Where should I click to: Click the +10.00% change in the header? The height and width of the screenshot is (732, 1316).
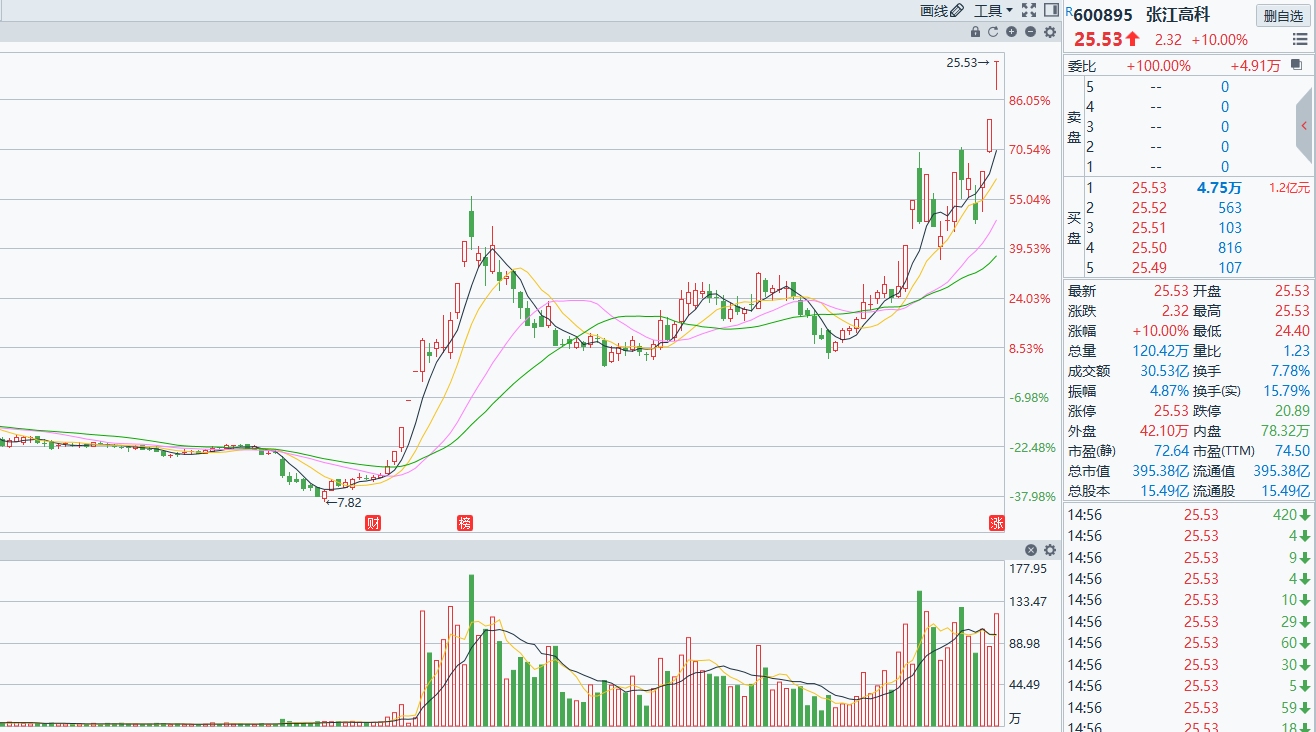(x=1219, y=40)
